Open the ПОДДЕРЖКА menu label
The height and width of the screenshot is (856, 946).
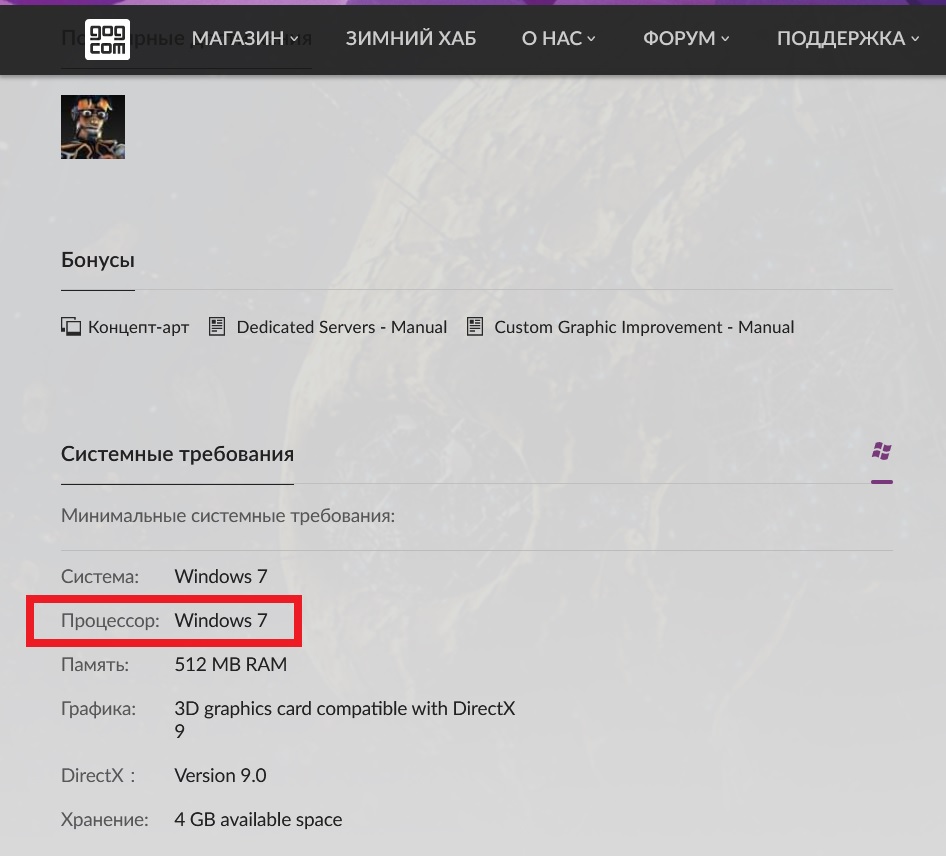click(841, 39)
